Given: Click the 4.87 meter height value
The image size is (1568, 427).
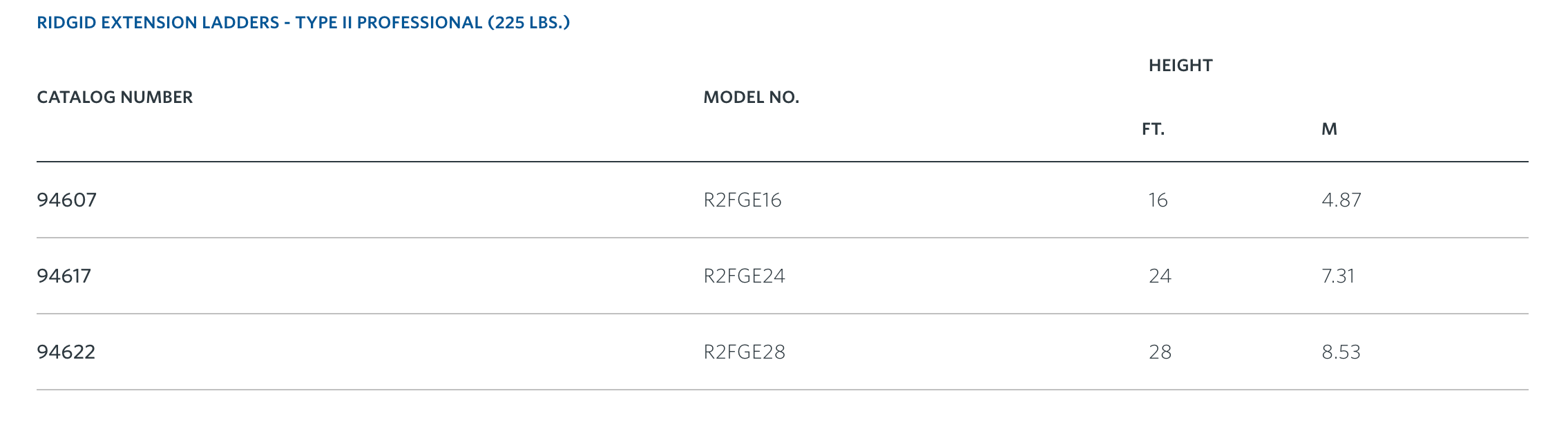Looking at the screenshot, I should coord(1341,200).
